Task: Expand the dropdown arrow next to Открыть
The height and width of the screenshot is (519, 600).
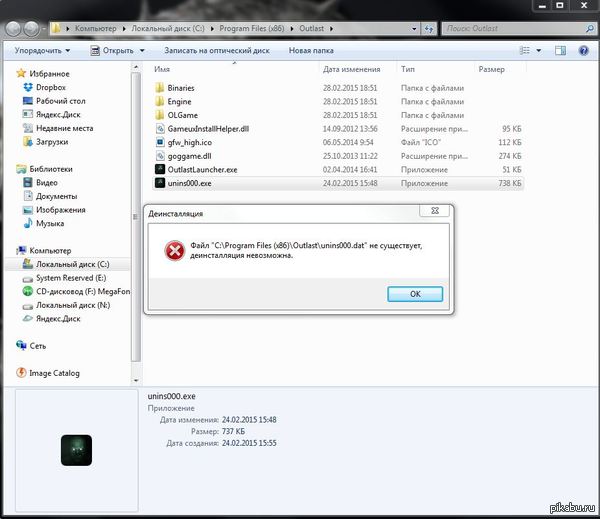Action: pyautogui.click(x=142, y=51)
